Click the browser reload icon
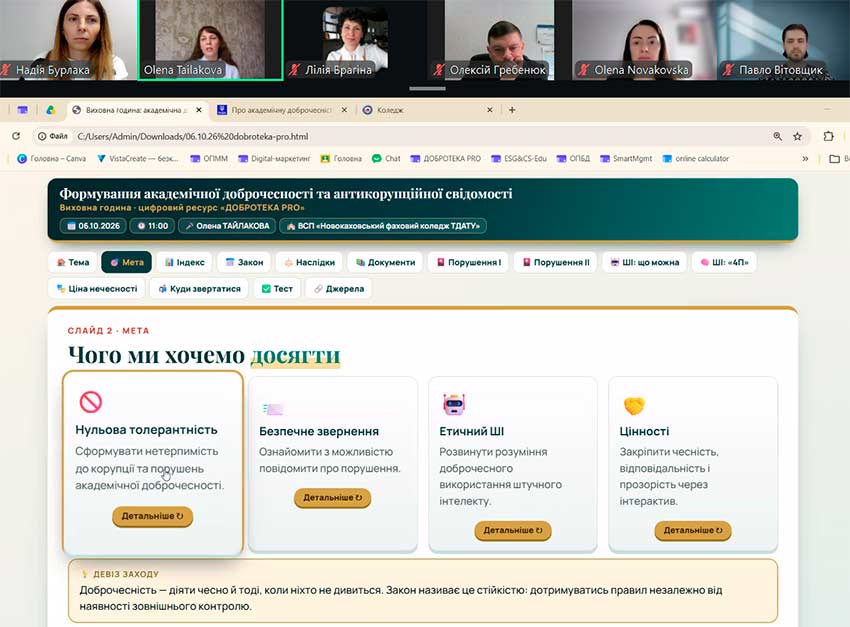 tap(16, 136)
